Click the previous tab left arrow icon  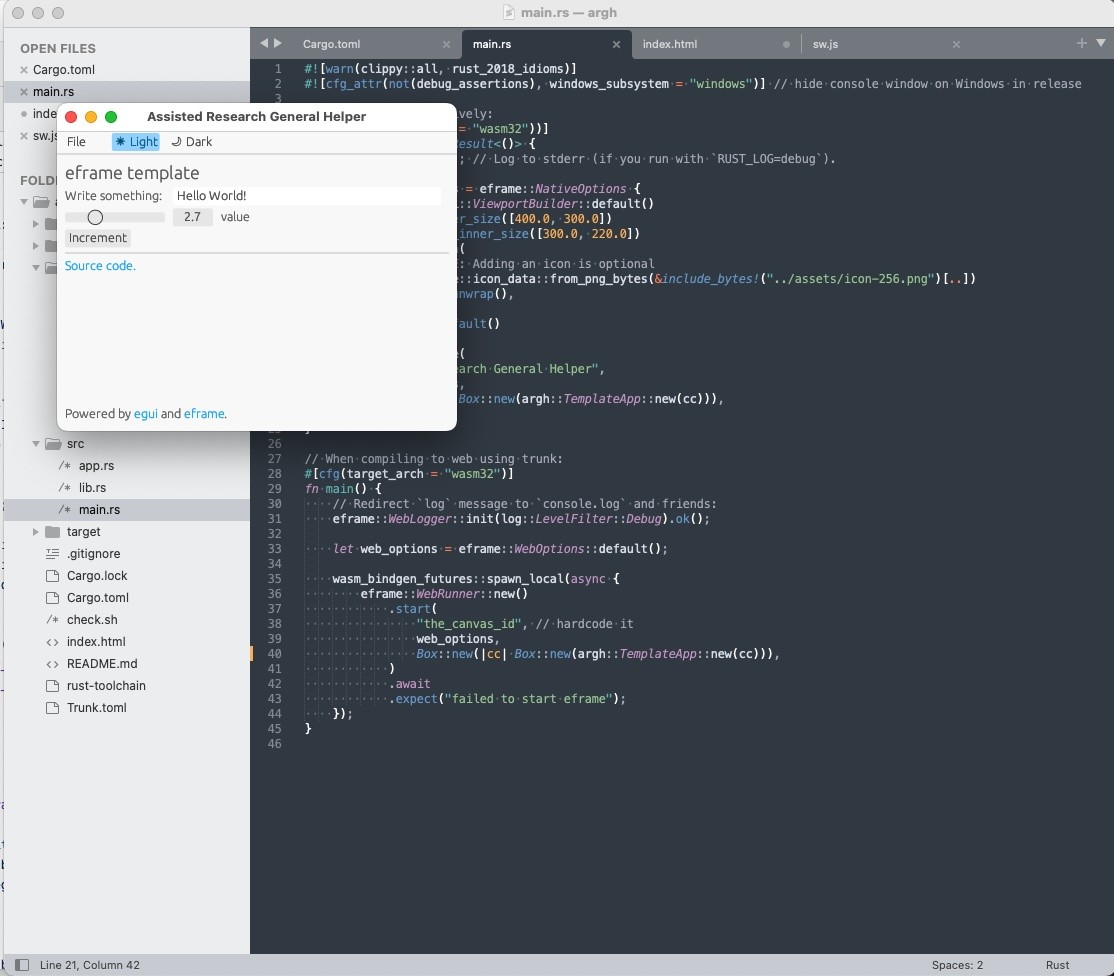[x=264, y=43]
